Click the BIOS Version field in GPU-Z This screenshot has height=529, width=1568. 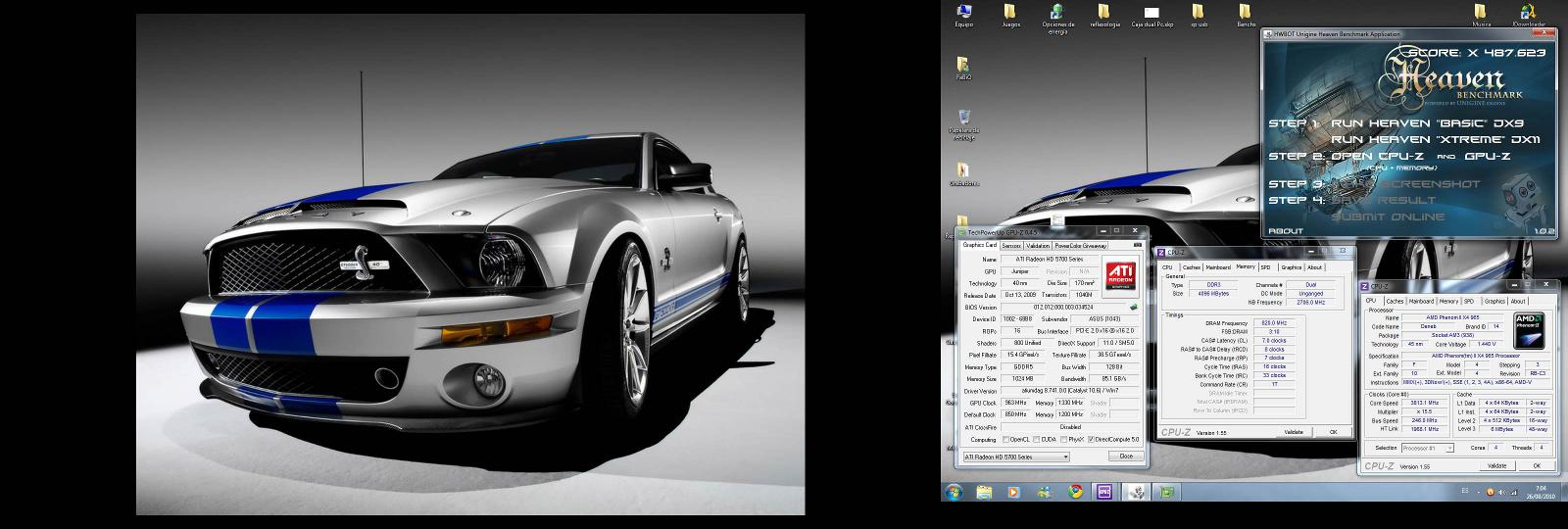1063,308
